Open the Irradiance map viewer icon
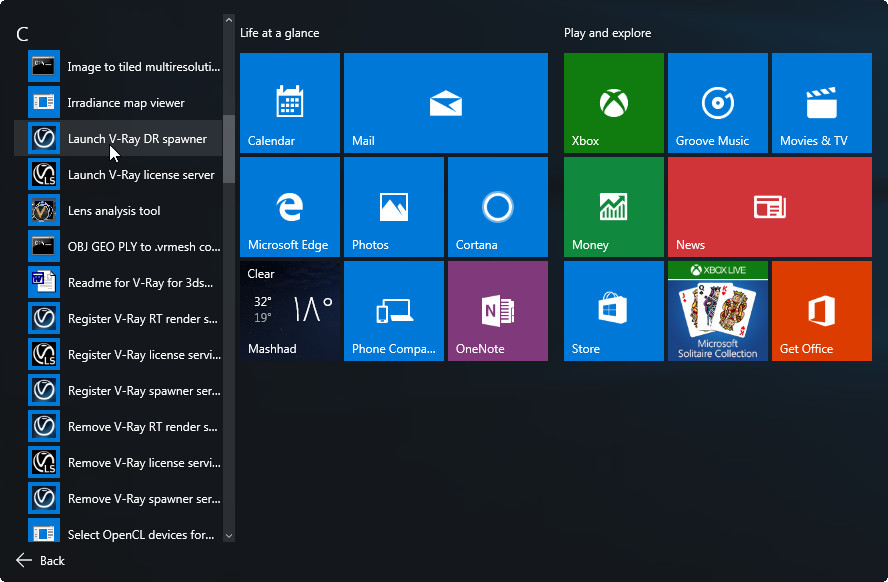The width and height of the screenshot is (888, 582). [x=44, y=102]
